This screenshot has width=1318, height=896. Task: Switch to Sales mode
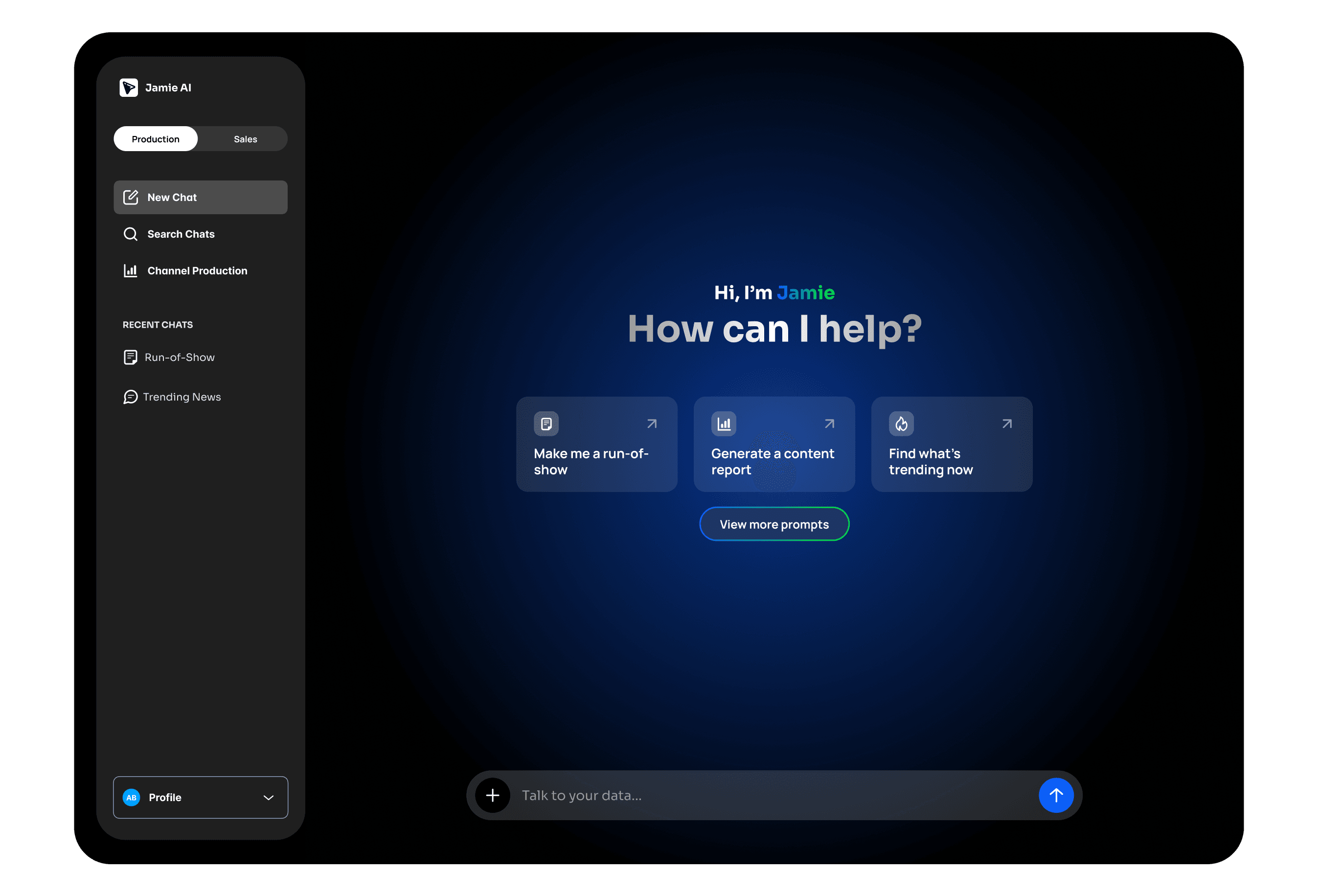[245, 138]
